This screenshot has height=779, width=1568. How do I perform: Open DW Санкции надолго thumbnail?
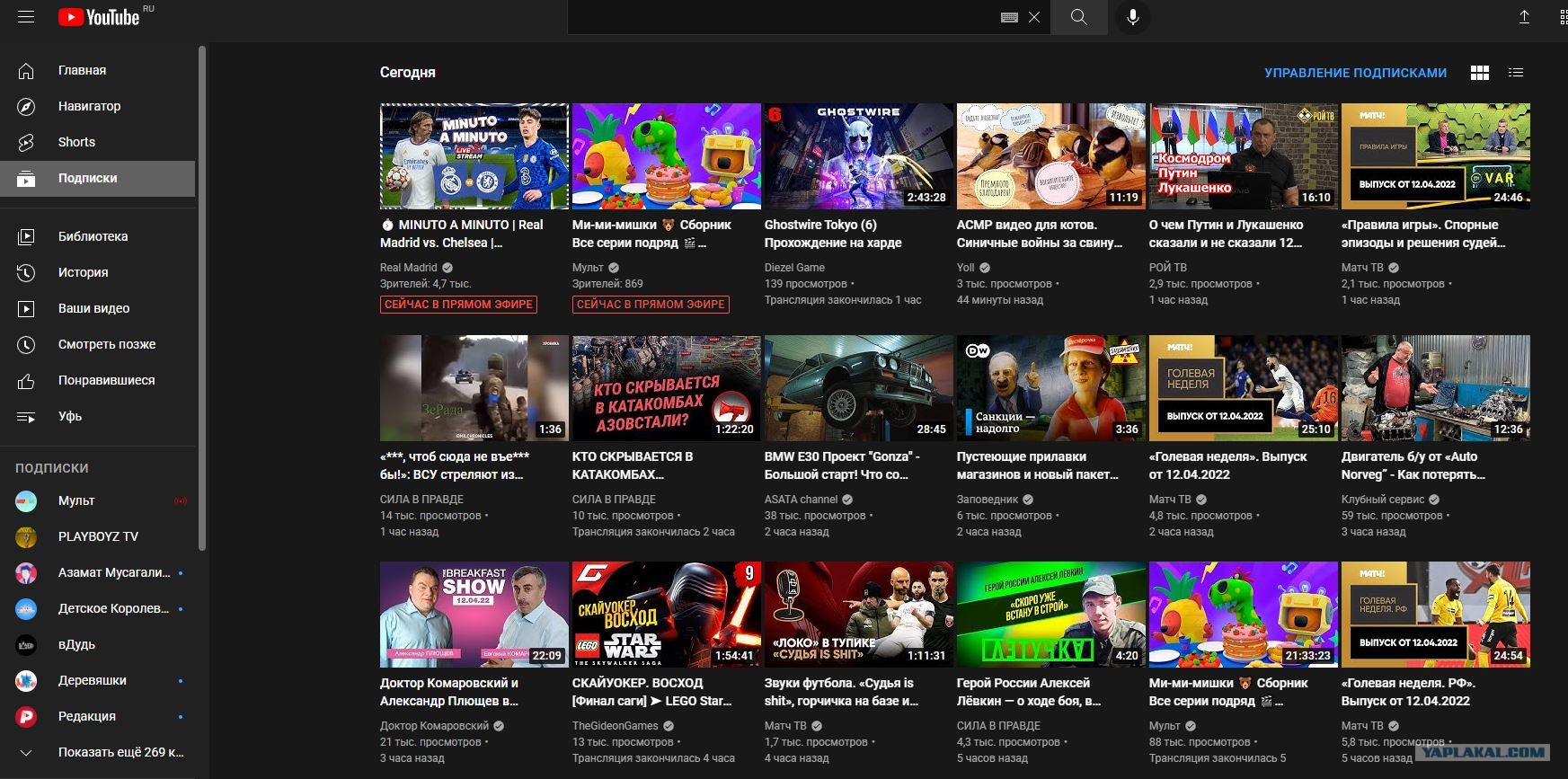(x=1051, y=388)
